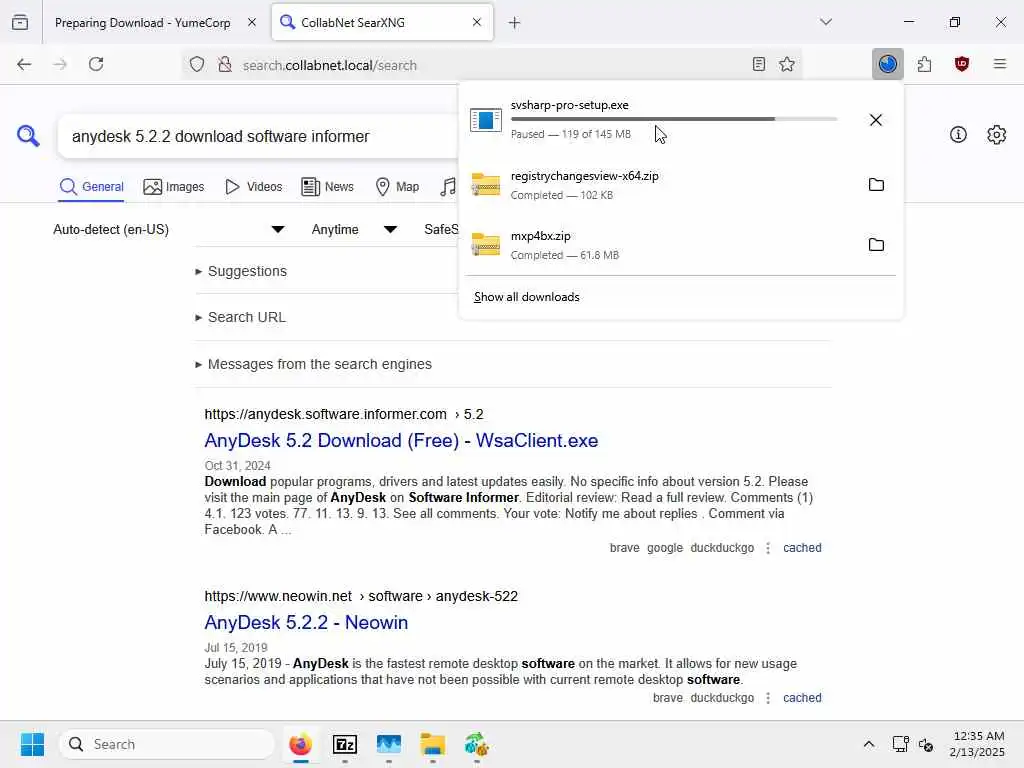Screen dimensions: 1024x768
Task: Open SearXNG preferences gear icon
Action: click(x=996, y=135)
